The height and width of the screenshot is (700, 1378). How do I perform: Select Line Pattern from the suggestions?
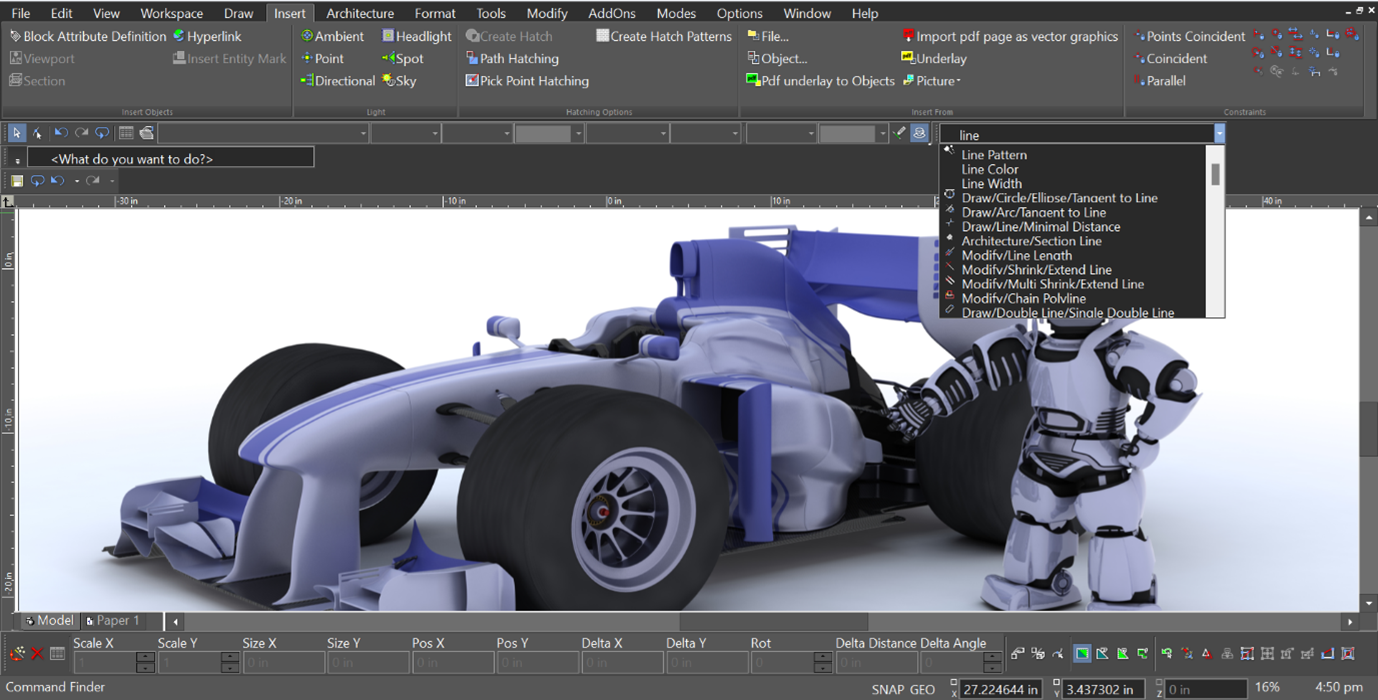click(x=994, y=155)
